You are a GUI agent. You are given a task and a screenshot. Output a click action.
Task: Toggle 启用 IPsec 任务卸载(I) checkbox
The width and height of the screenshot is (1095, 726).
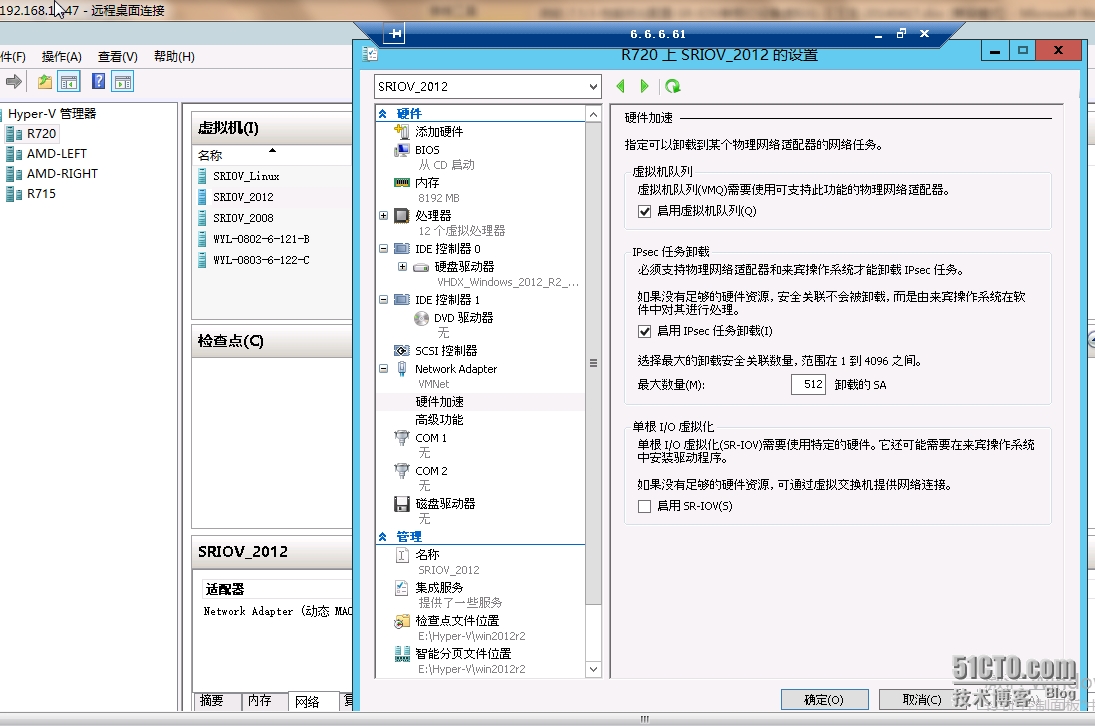point(645,331)
